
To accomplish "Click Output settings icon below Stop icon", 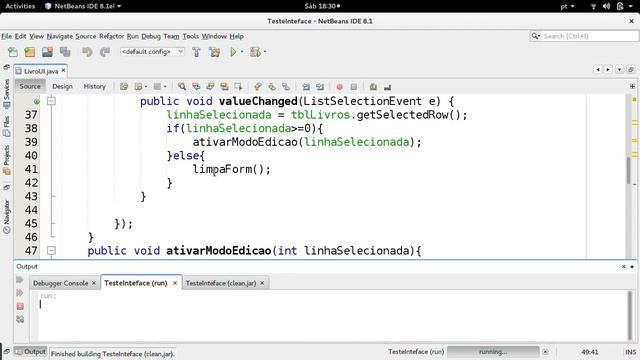I will coord(20,320).
